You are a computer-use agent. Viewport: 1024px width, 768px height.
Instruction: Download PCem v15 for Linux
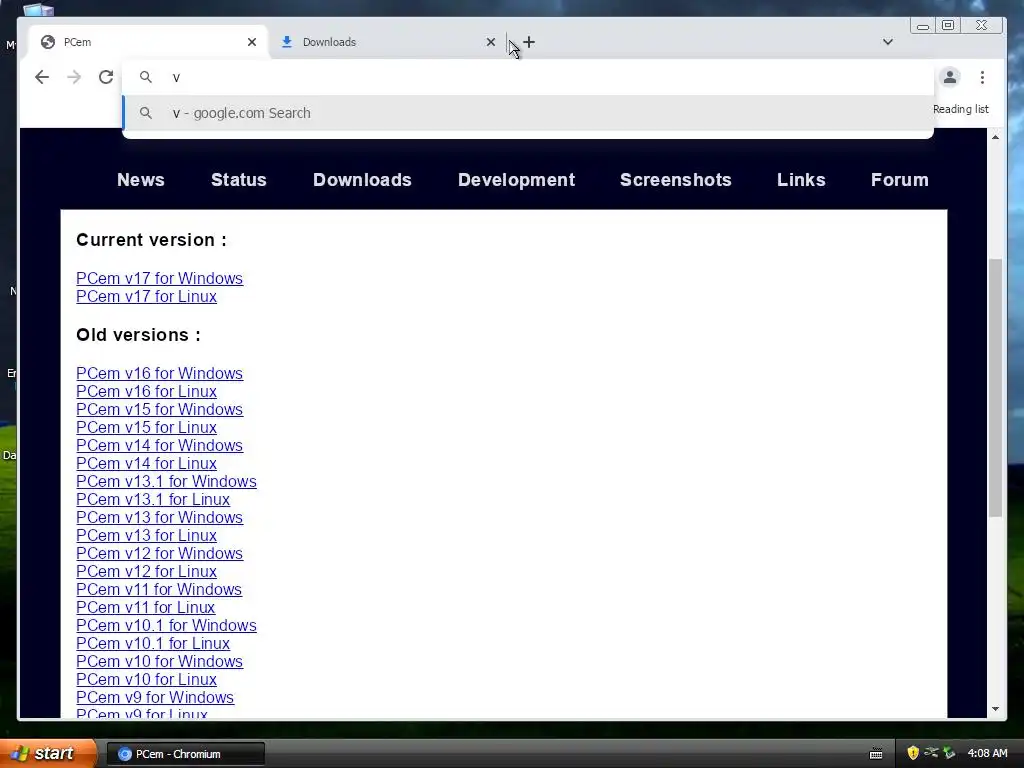(x=146, y=427)
